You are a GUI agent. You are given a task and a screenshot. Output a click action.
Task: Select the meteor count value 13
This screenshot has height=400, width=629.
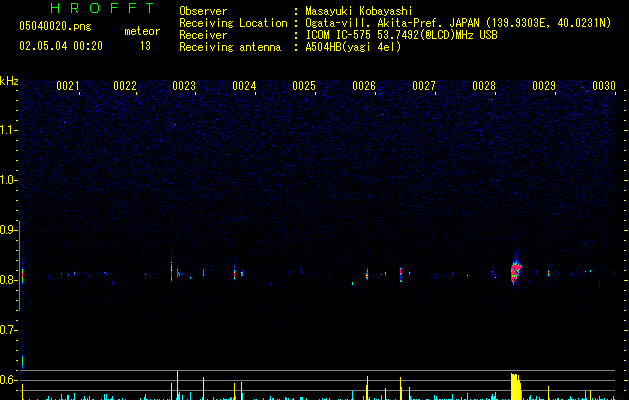[145, 46]
